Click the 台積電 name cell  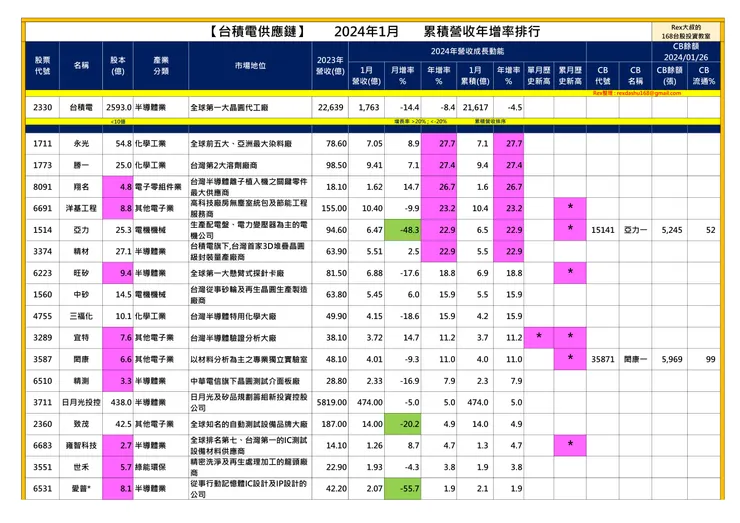pyautogui.click(x=81, y=108)
